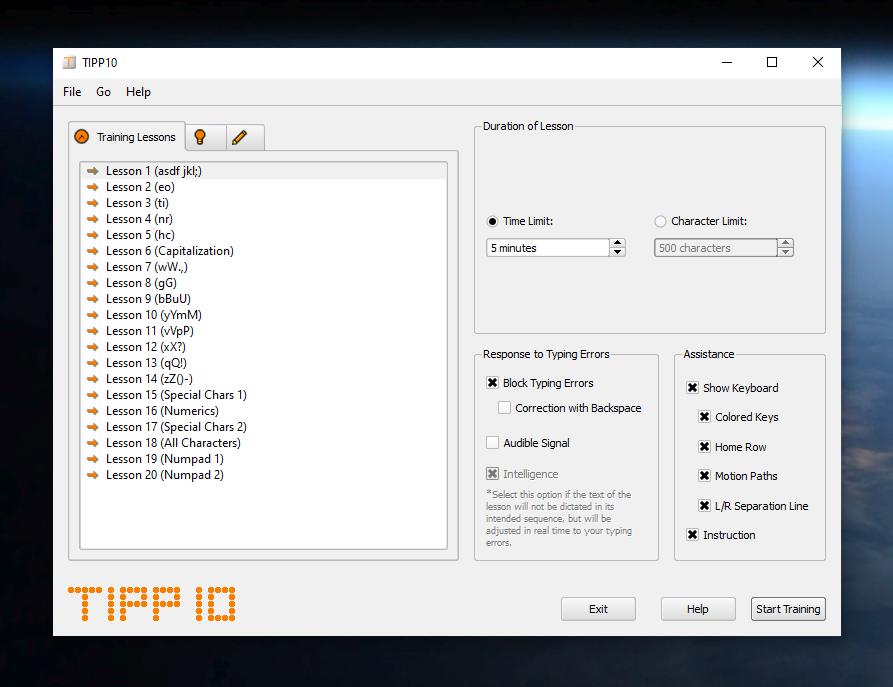Select the Character Limit radio button
Image resolution: width=893 pixels, height=687 pixels.
tap(660, 221)
